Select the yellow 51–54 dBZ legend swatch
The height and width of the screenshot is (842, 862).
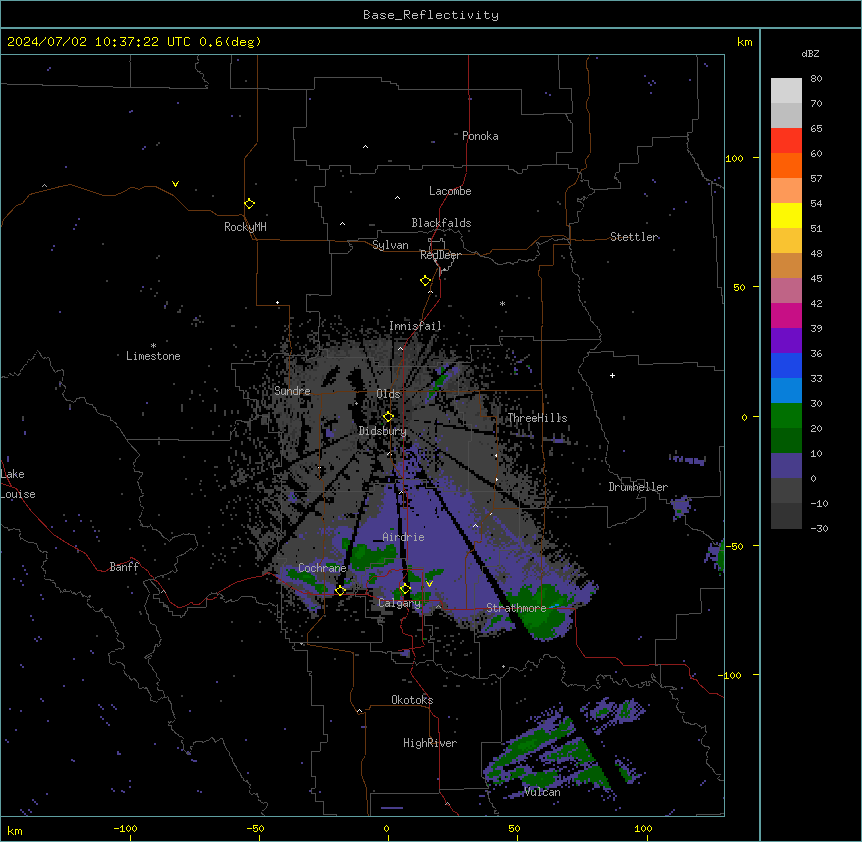click(x=786, y=216)
